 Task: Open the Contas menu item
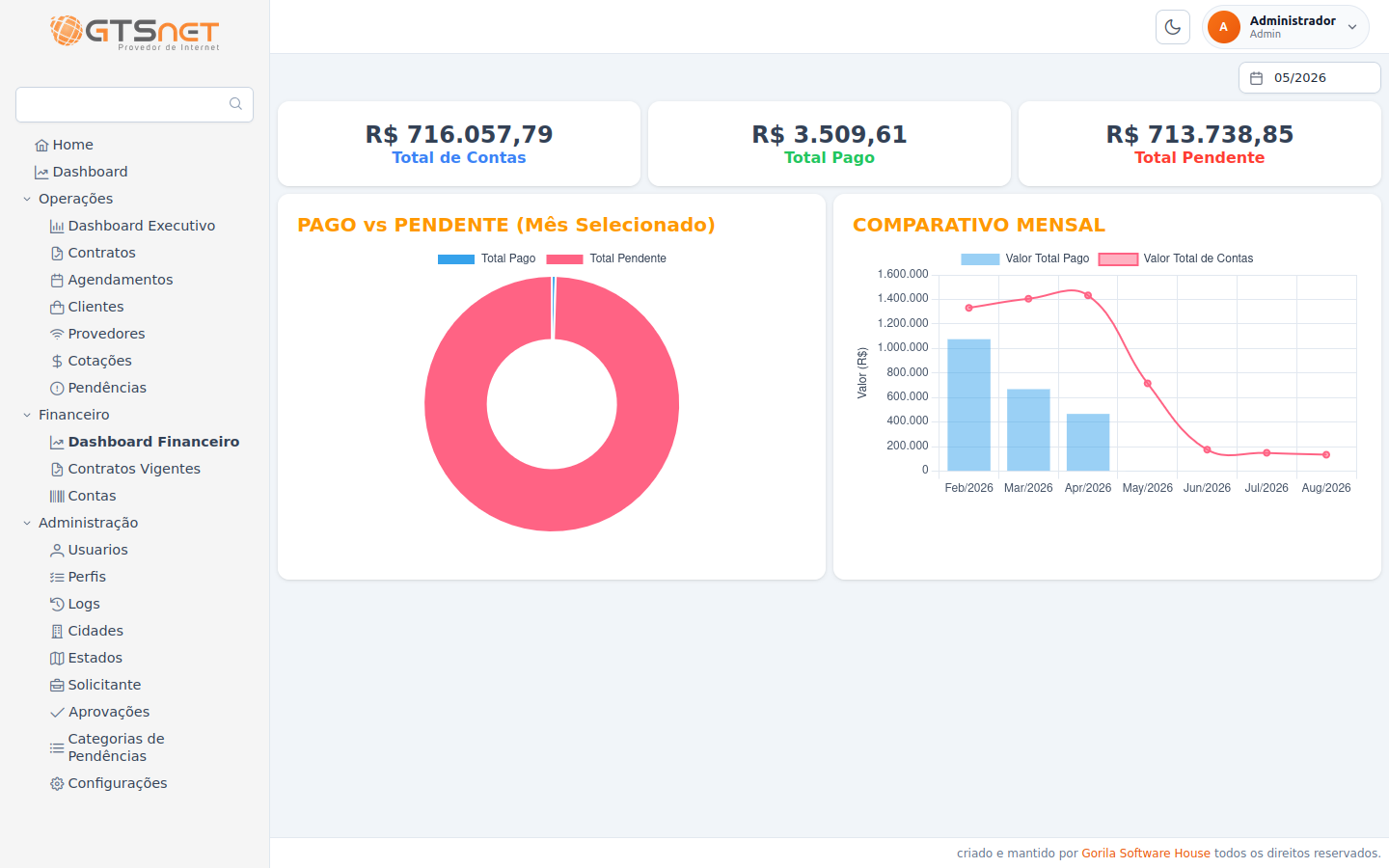pos(92,496)
